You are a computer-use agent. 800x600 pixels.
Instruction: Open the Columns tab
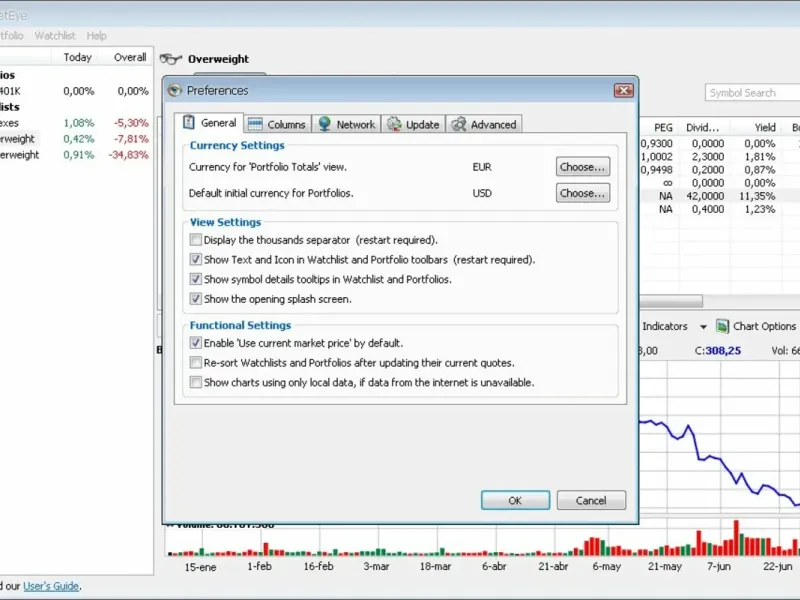click(278, 124)
